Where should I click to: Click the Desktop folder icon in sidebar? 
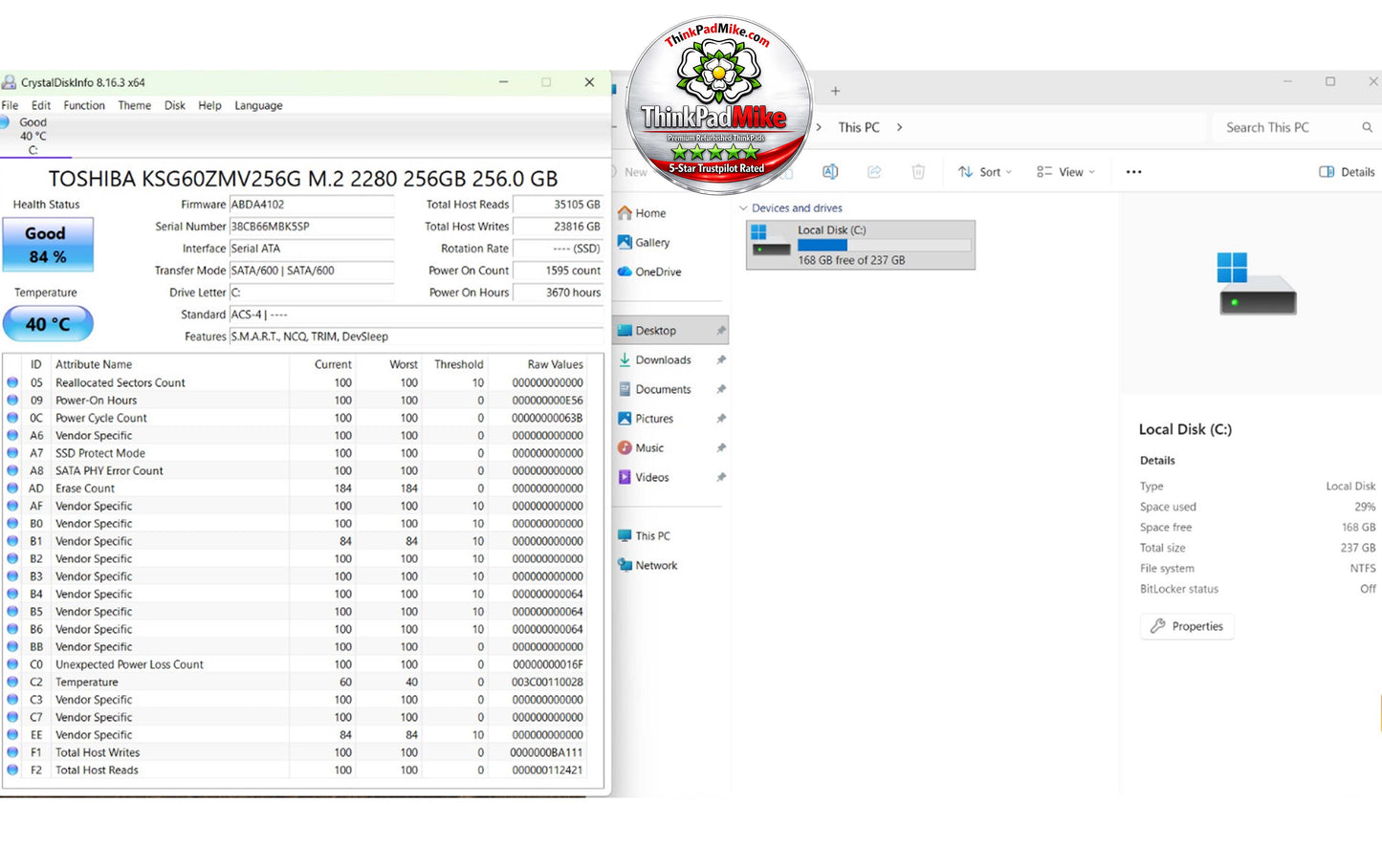coord(625,331)
